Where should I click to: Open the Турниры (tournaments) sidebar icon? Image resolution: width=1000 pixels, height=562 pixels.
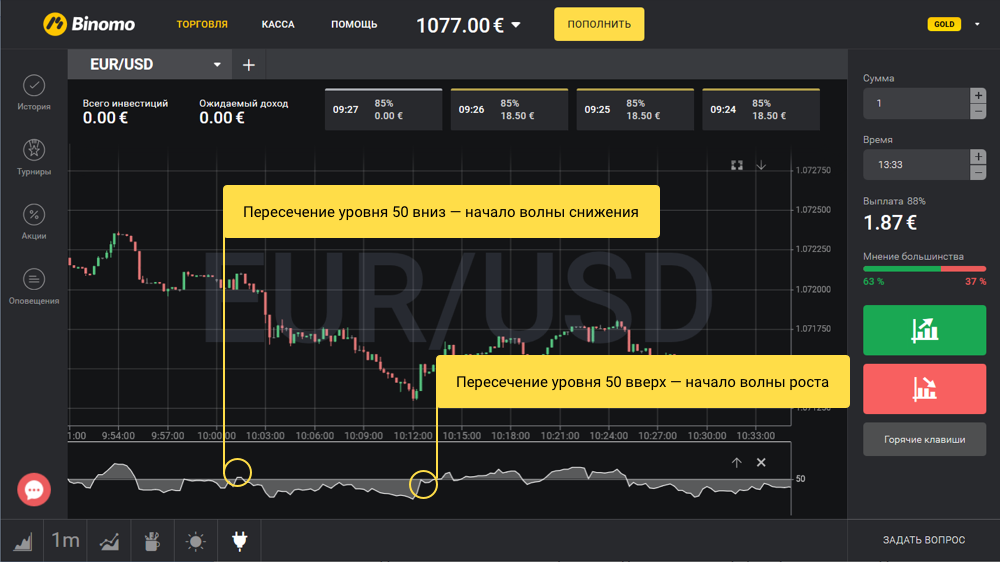[x=34, y=151]
